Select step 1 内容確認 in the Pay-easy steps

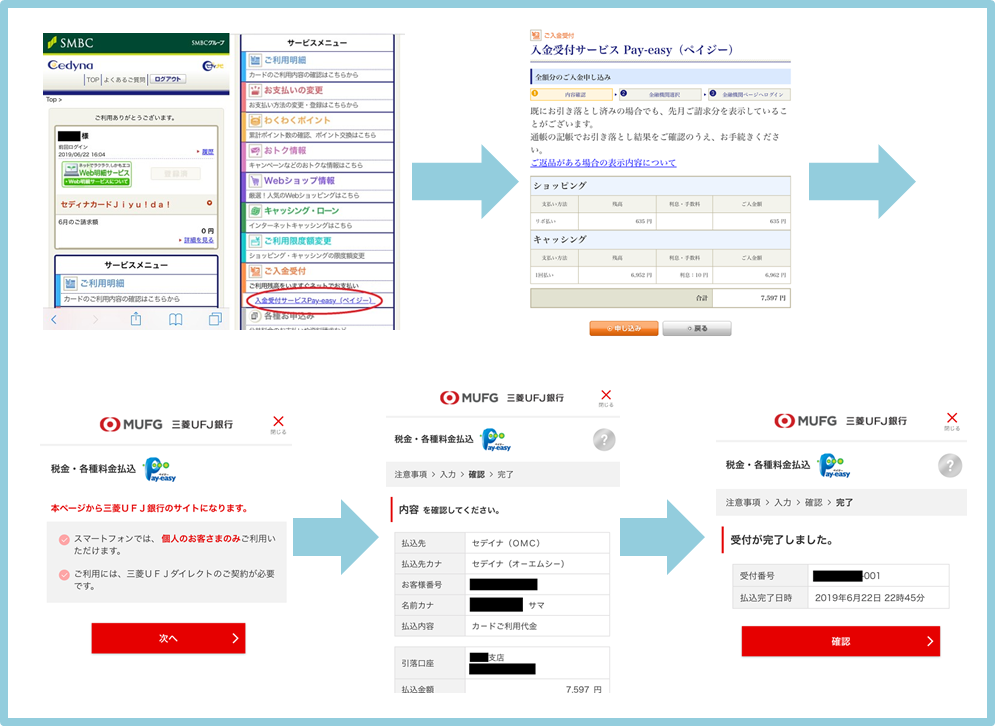pos(572,95)
